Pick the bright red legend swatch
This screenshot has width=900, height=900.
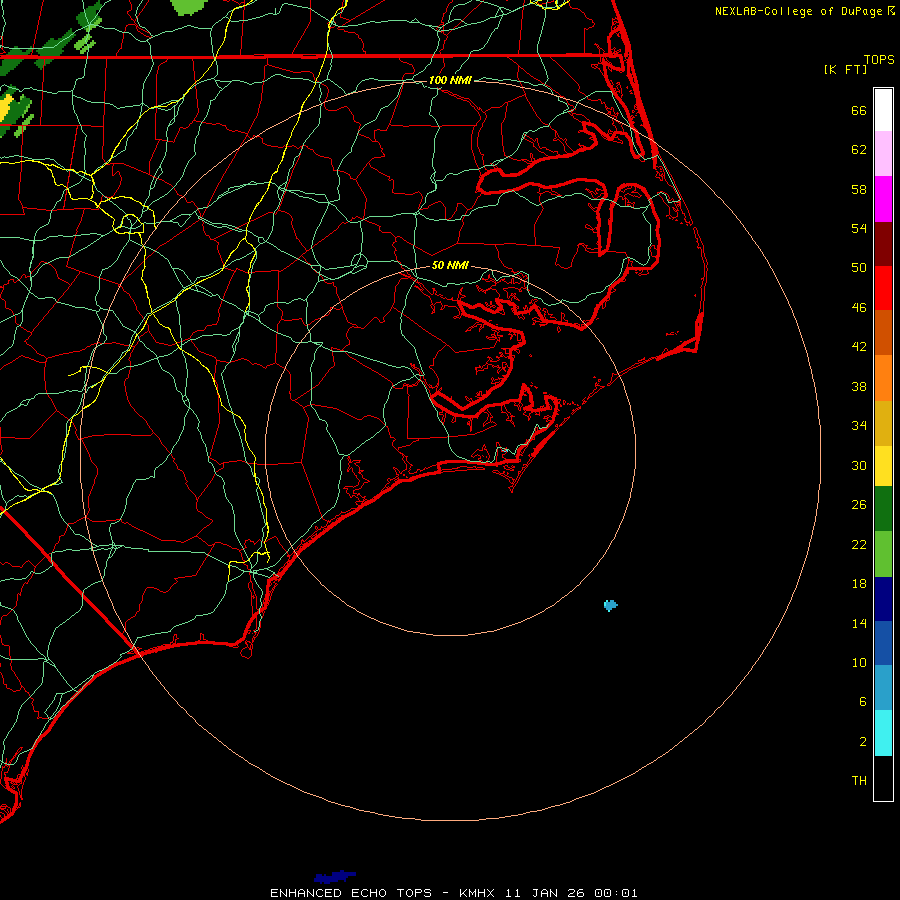883,288
